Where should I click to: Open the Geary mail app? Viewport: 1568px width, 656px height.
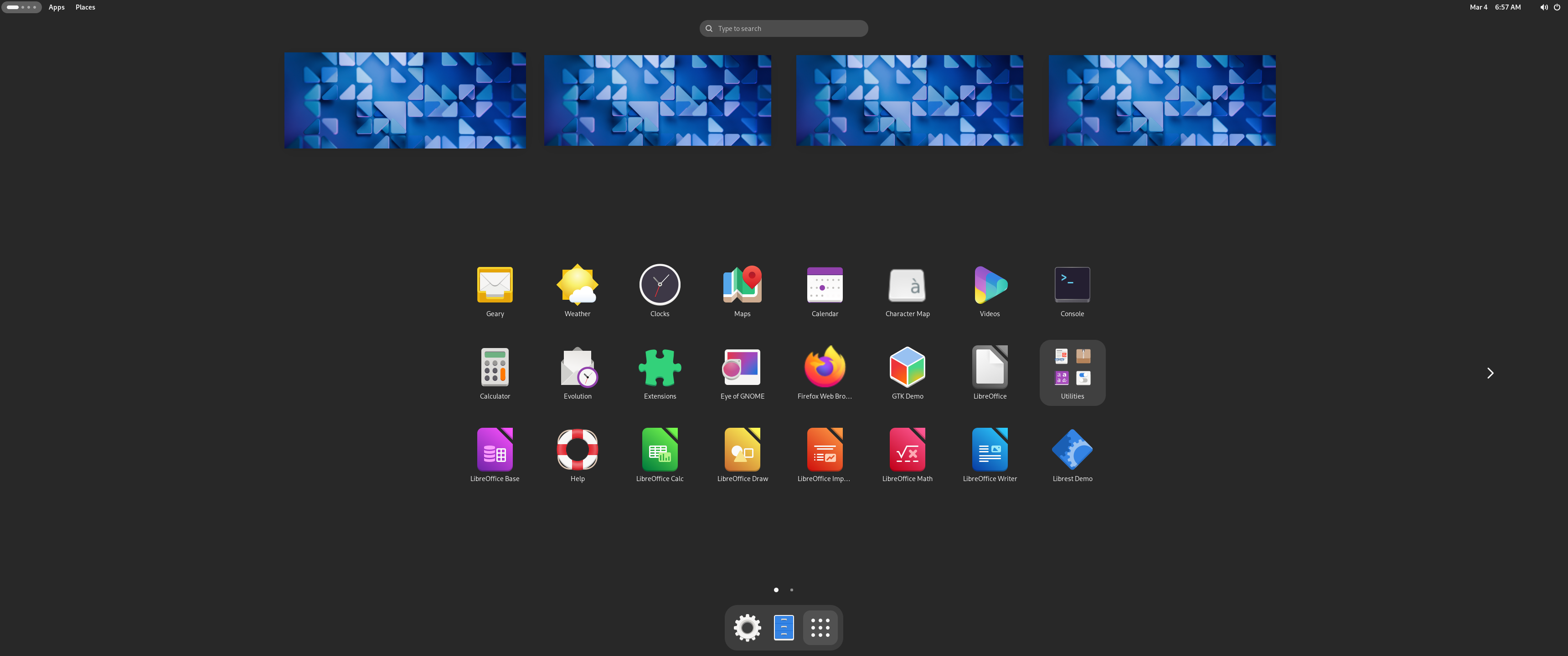tap(494, 285)
